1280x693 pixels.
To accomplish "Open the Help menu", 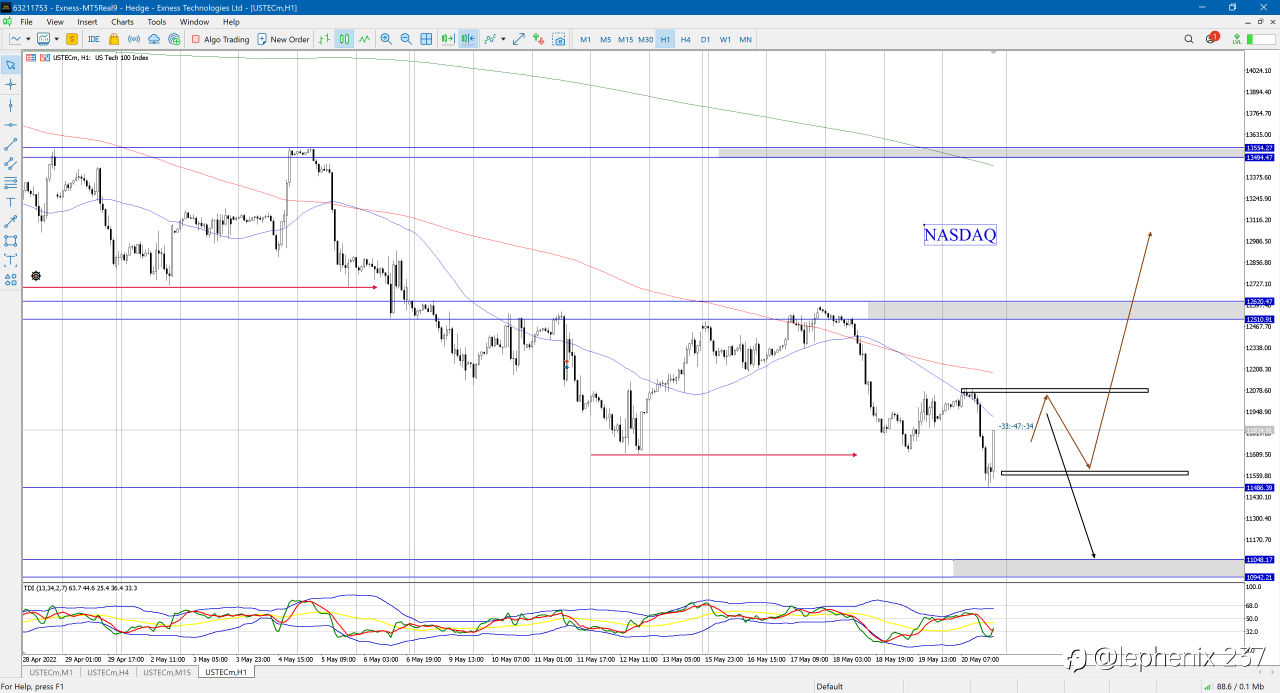I will pyautogui.click(x=231, y=21).
